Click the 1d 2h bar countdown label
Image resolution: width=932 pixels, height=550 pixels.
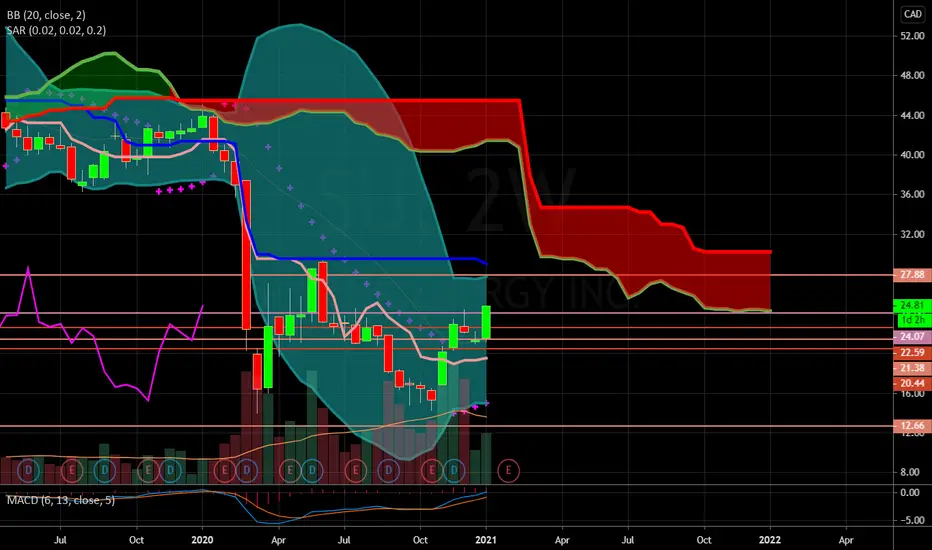(x=913, y=320)
